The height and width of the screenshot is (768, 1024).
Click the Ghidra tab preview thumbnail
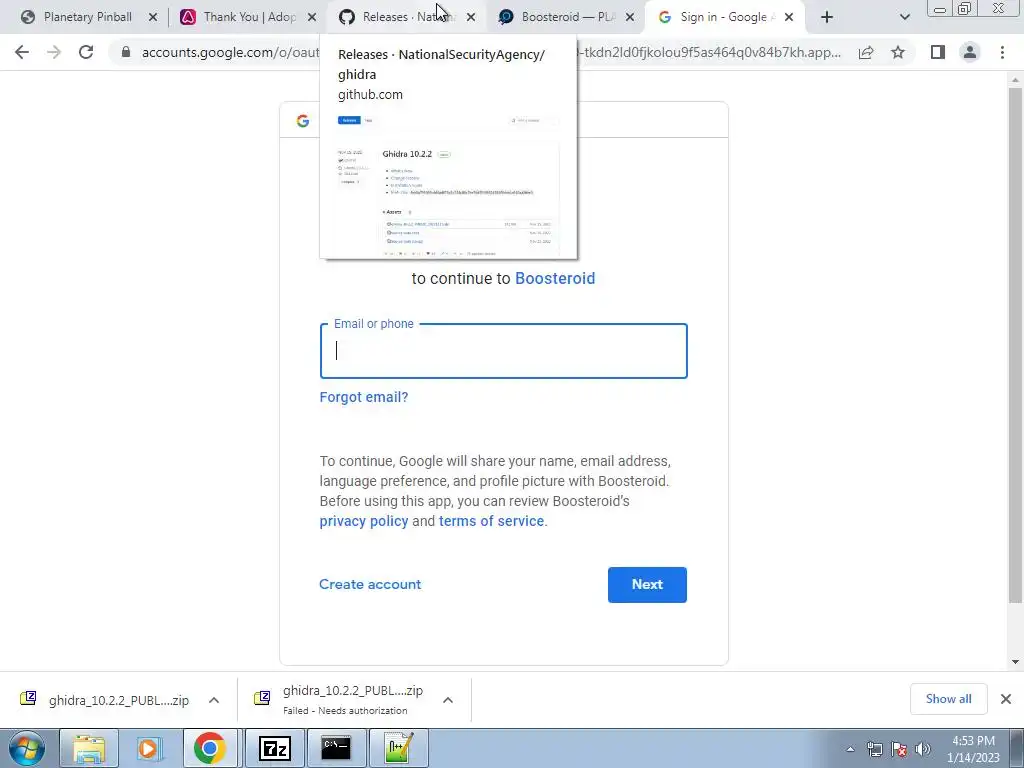click(449, 184)
